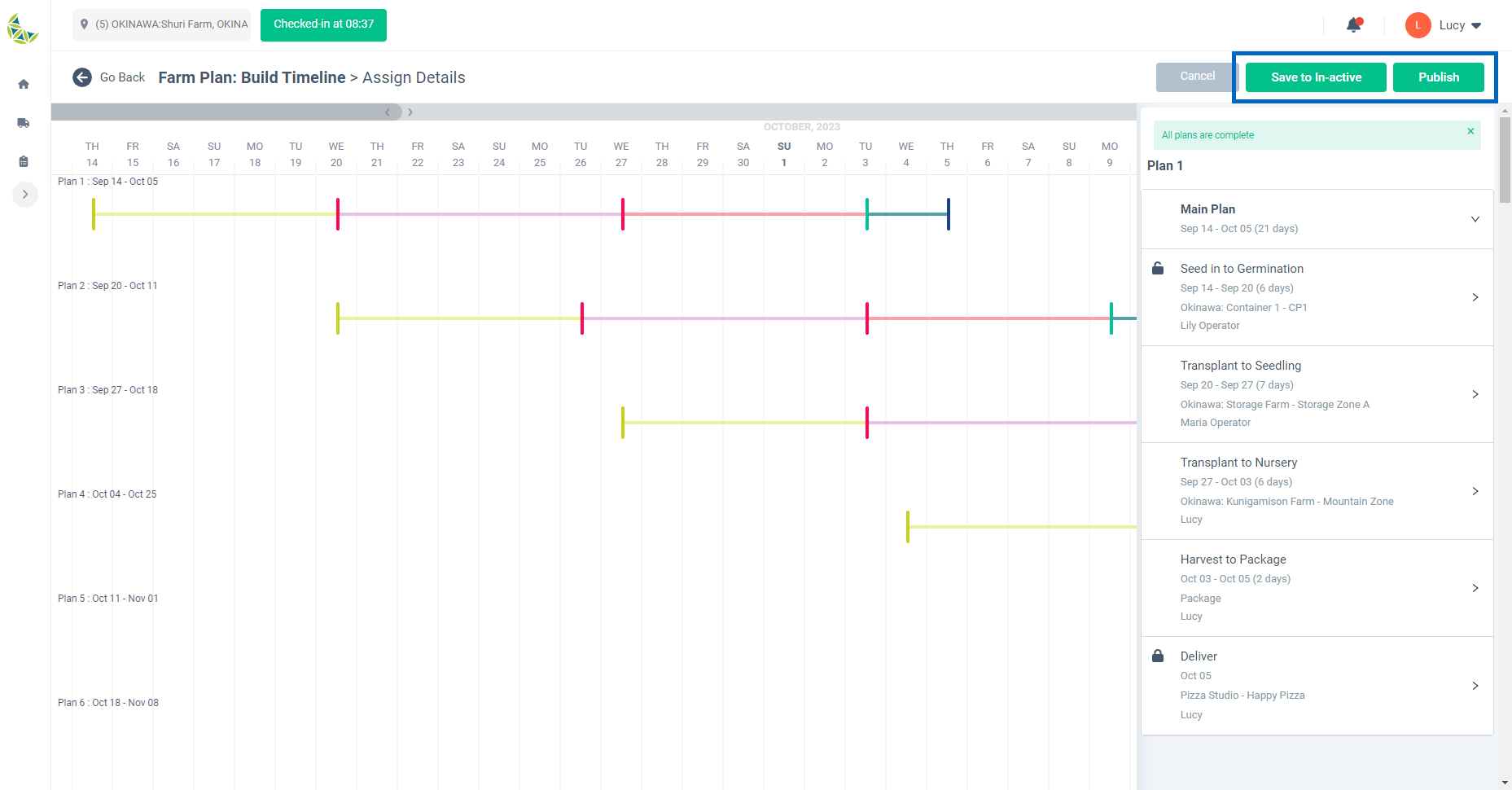This screenshot has height=790, width=1512.
Task: Click the farm app logo
Action: pyautogui.click(x=23, y=29)
